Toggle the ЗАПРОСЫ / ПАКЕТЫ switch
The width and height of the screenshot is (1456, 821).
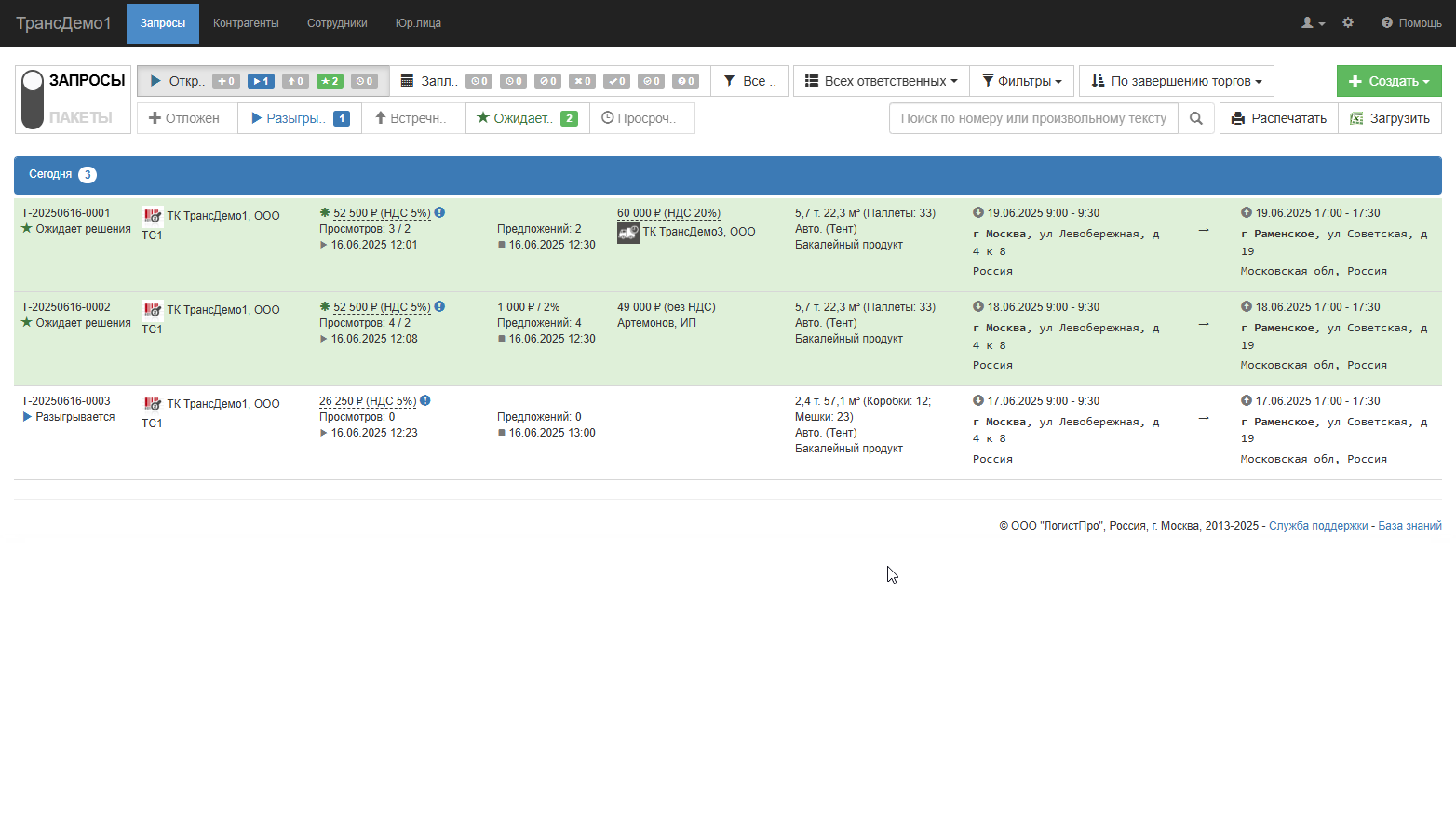pos(33,100)
